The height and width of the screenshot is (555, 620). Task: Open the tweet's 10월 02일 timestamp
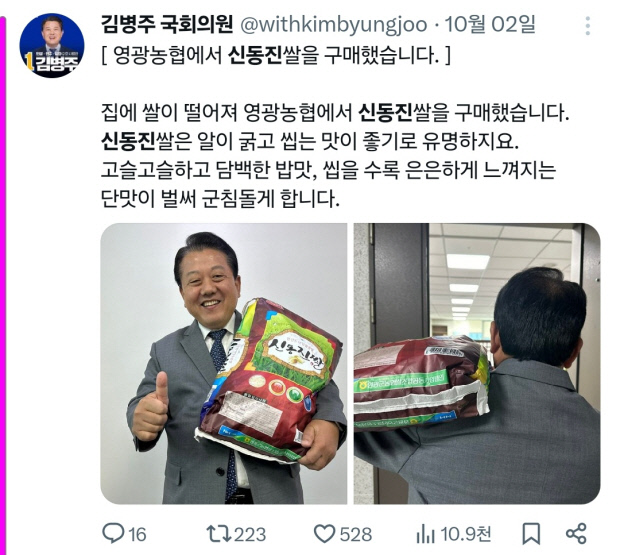(490, 25)
